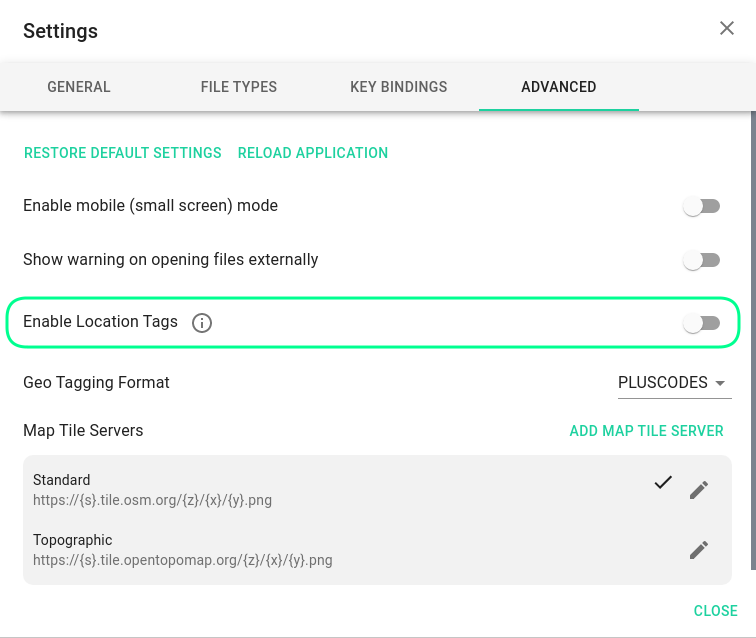This screenshot has height=638, width=756.
Task: Click the Close button at bottom
Action: [716, 611]
